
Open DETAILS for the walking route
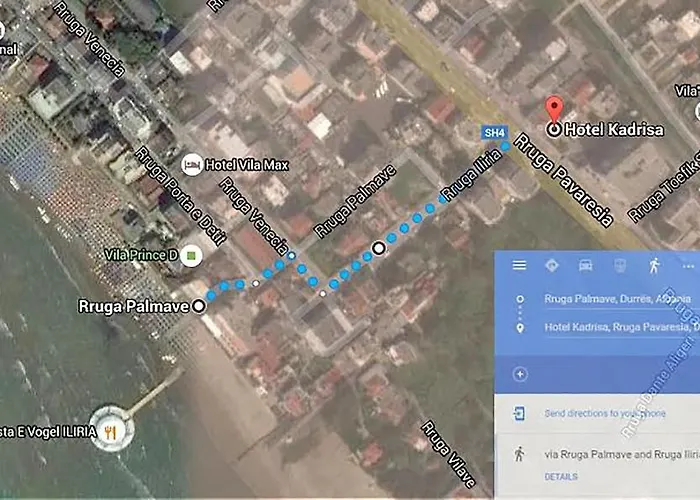pyautogui.click(x=561, y=477)
